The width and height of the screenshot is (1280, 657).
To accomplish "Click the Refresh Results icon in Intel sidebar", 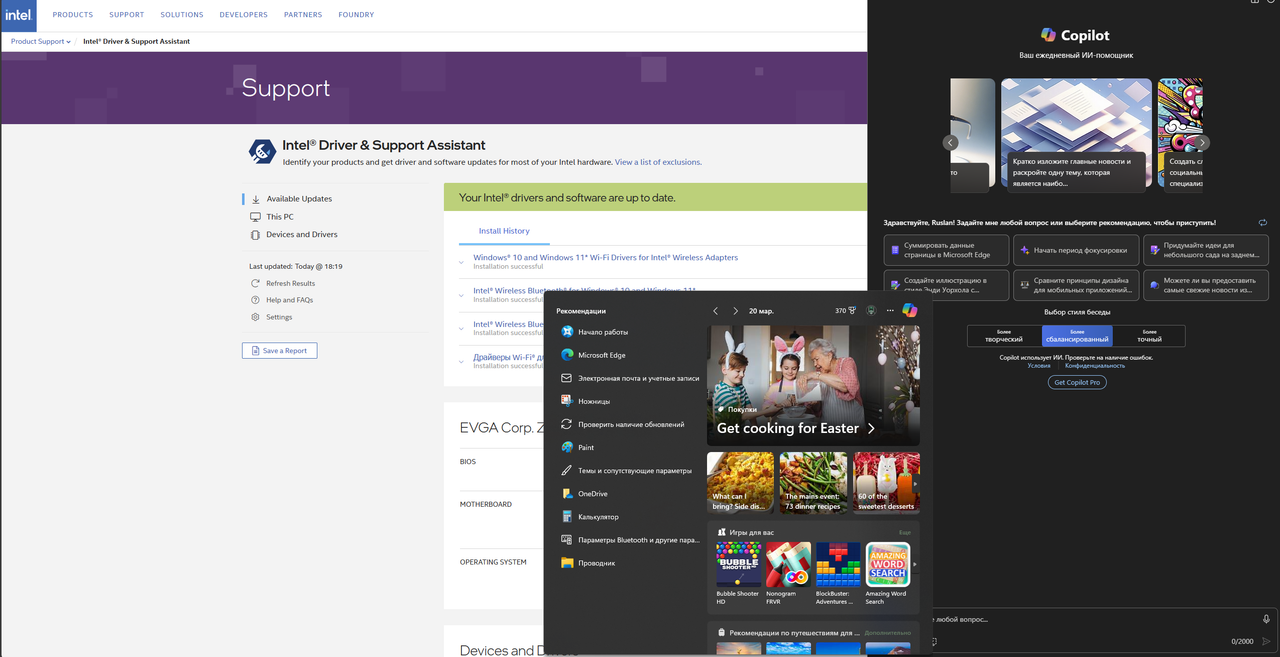I will (256, 283).
